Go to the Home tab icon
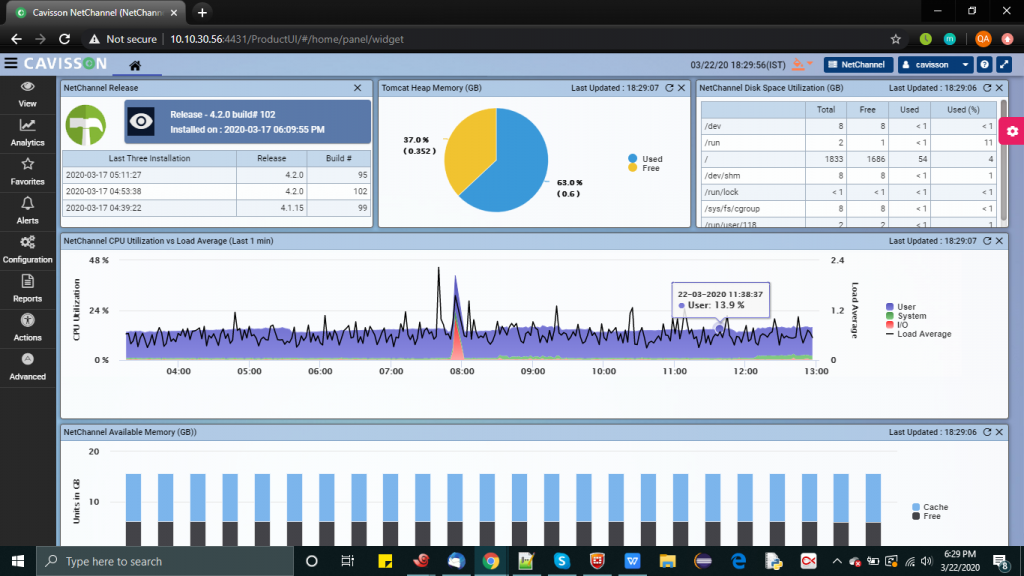 point(135,65)
